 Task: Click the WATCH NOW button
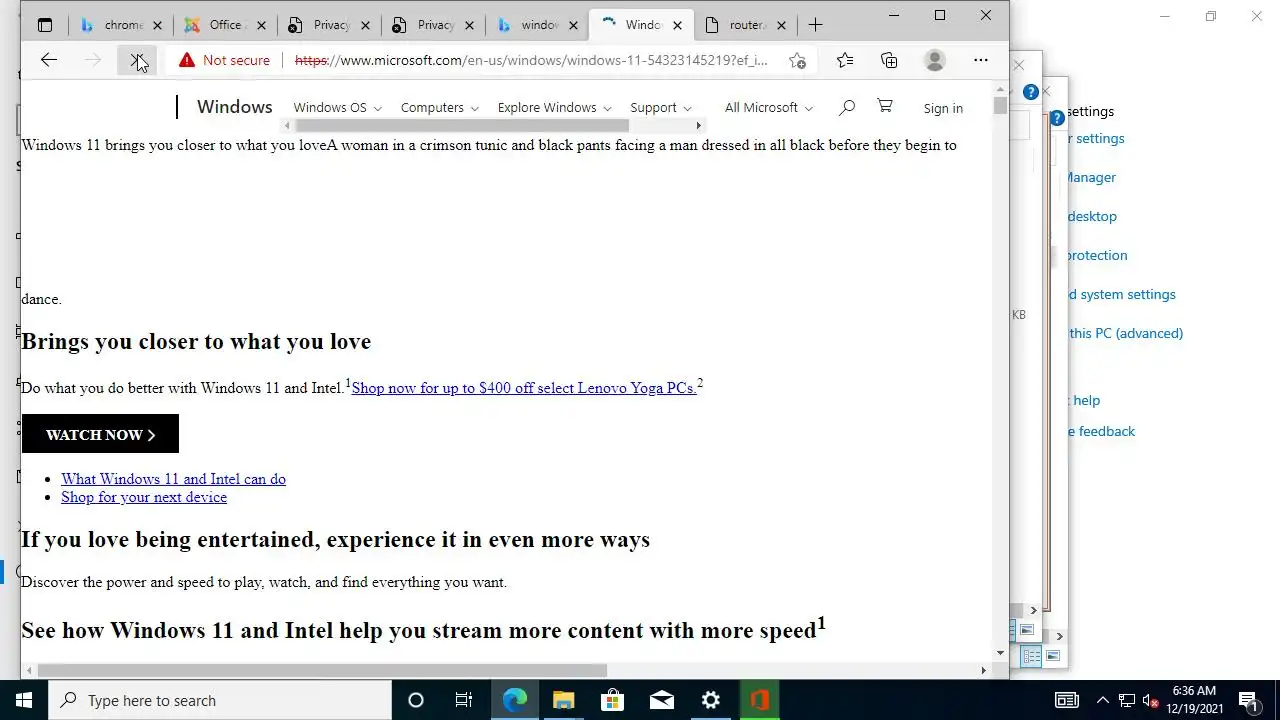pyautogui.click(x=100, y=434)
